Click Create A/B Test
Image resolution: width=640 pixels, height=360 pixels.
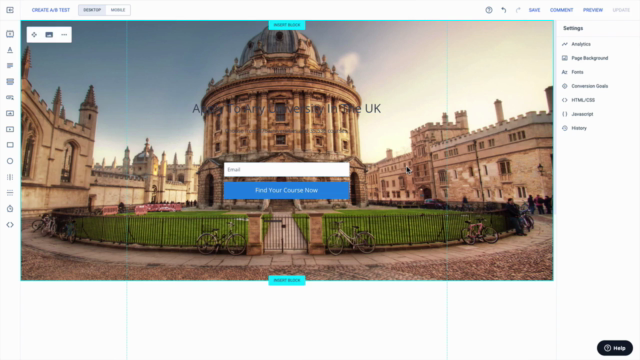(x=51, y=10)
